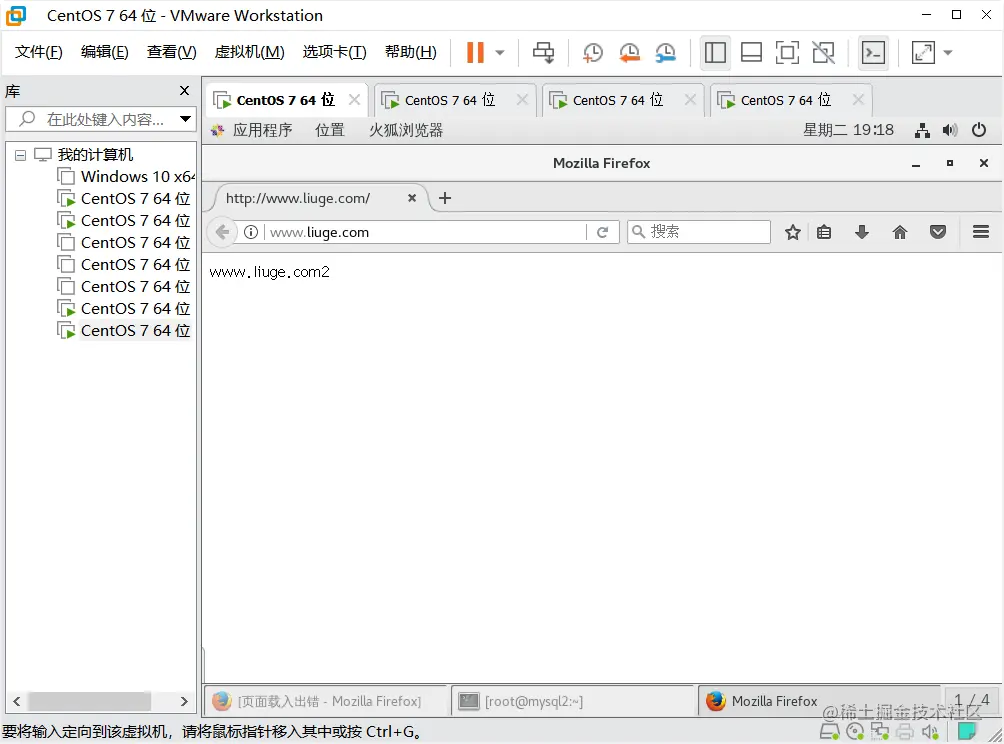Open the 文件(F) menu

click(38, 52)
